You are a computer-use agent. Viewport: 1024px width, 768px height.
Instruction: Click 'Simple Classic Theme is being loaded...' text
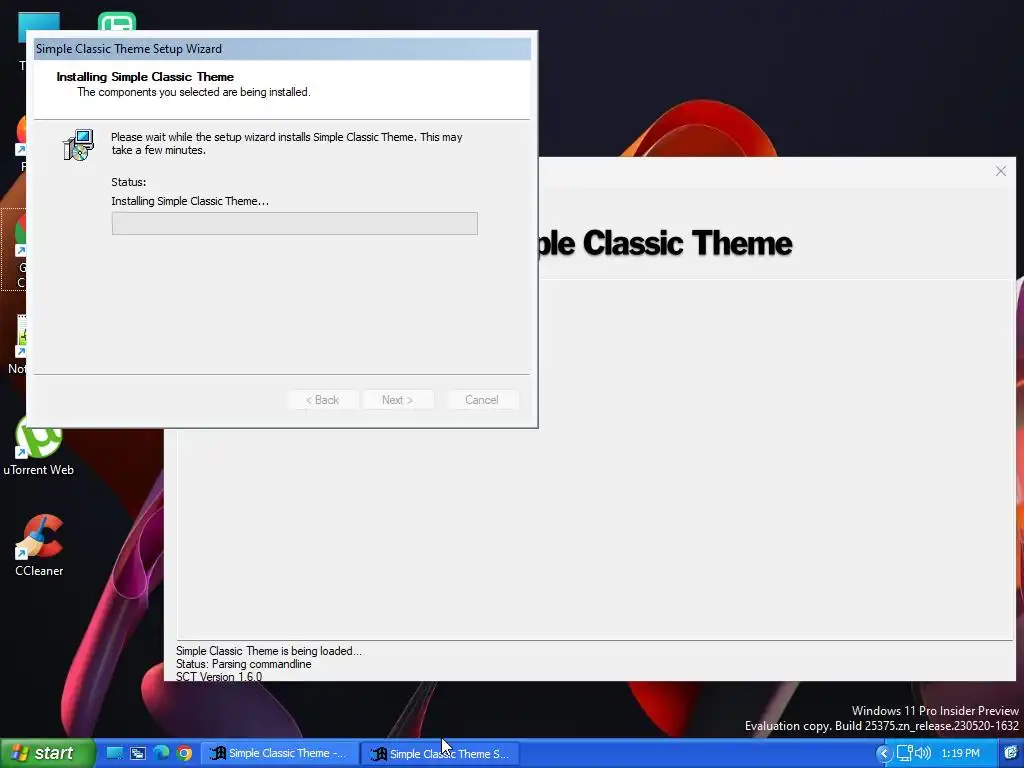[268, 651]
